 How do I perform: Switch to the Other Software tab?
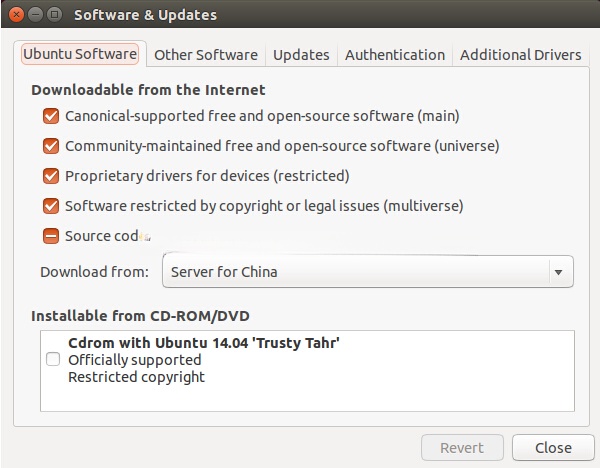coord(206,55)
